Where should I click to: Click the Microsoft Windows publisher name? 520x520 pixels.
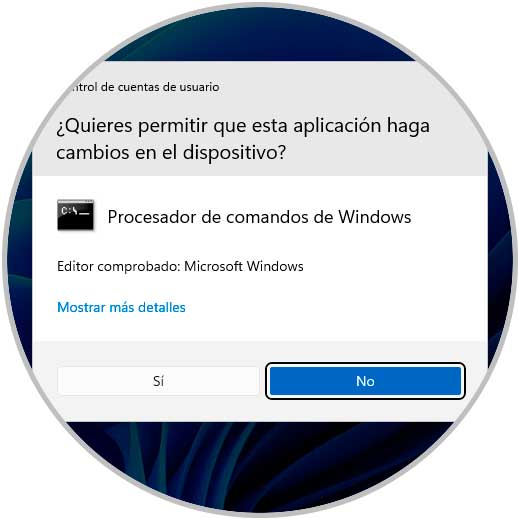pos(244,266)
